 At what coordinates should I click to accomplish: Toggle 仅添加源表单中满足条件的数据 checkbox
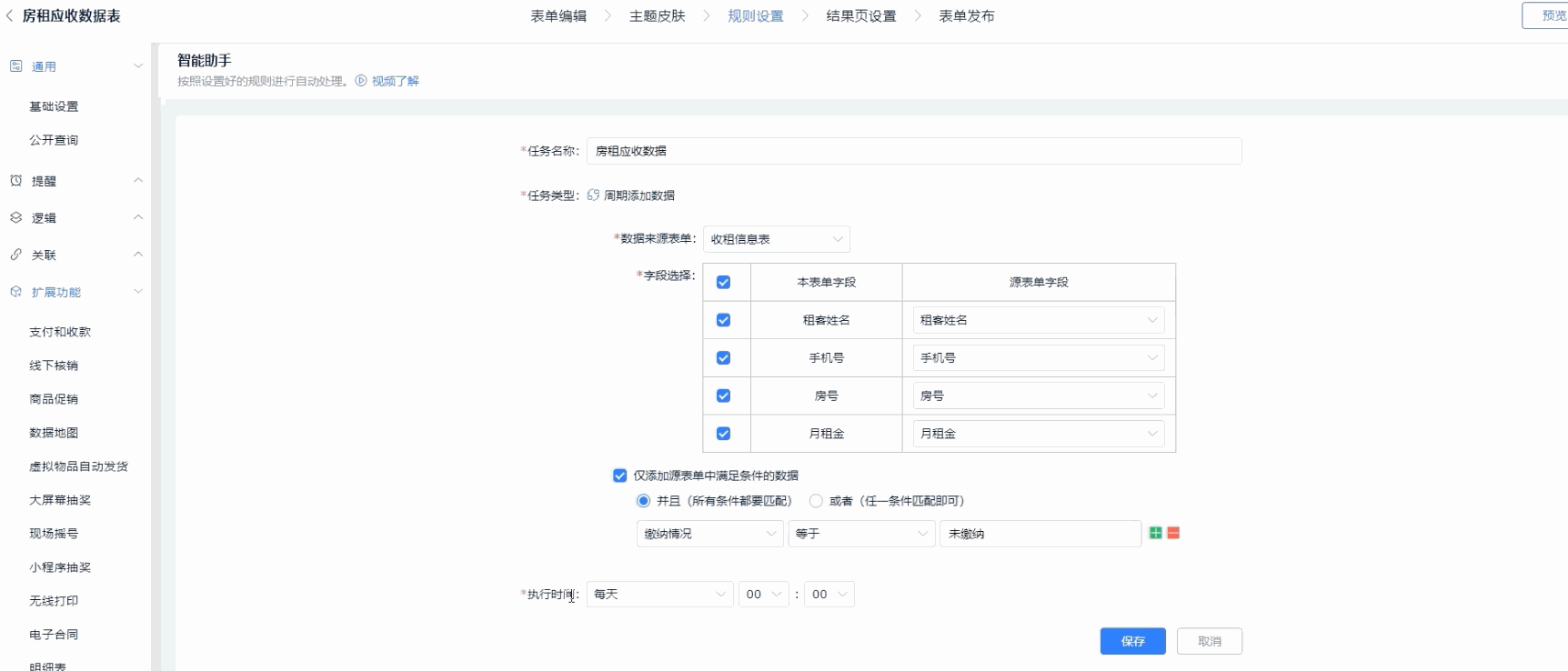pos(620,476)
